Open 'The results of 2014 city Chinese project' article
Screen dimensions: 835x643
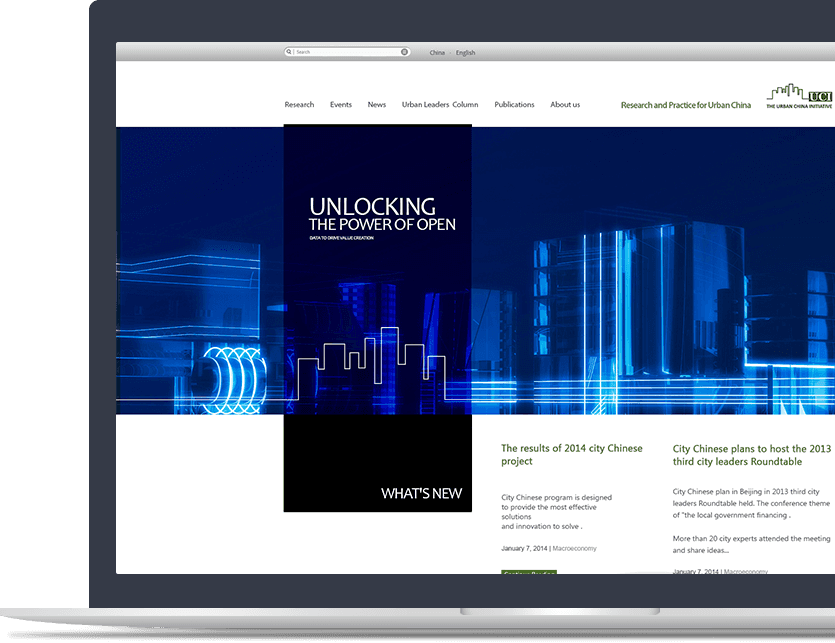[x=571, y=455]
